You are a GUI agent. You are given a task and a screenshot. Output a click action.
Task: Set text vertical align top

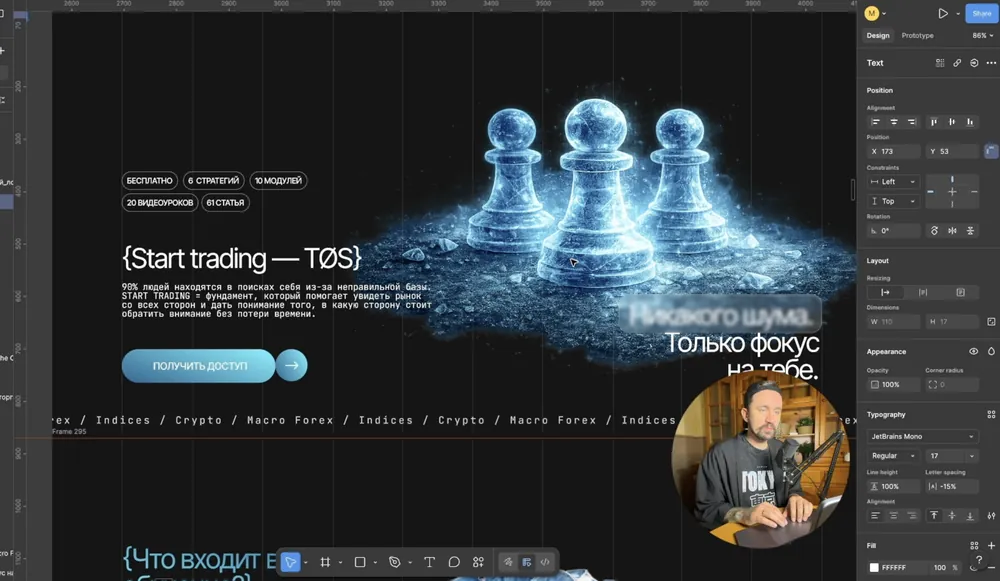coord(934,515)
